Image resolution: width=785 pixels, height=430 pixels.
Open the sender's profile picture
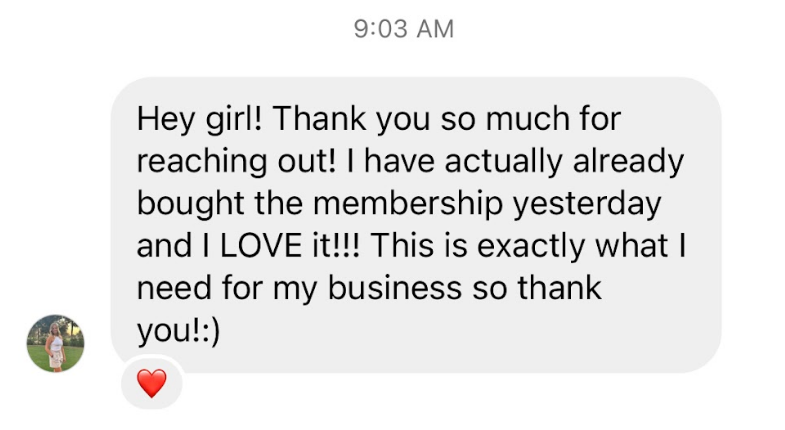click(x=55, y=343)
